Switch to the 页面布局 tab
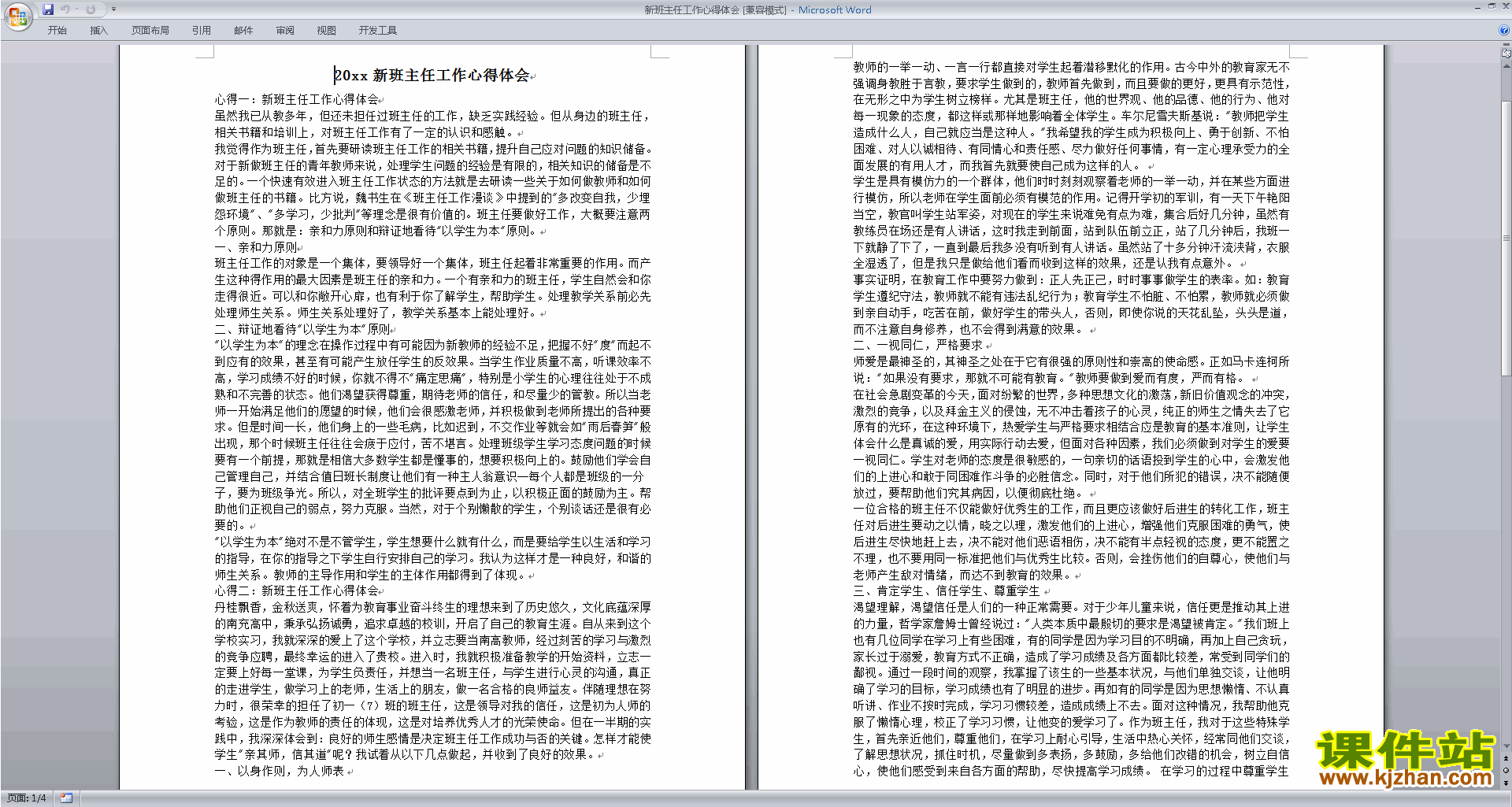Viewport: 1512px width, 807px height. point(150,30)
